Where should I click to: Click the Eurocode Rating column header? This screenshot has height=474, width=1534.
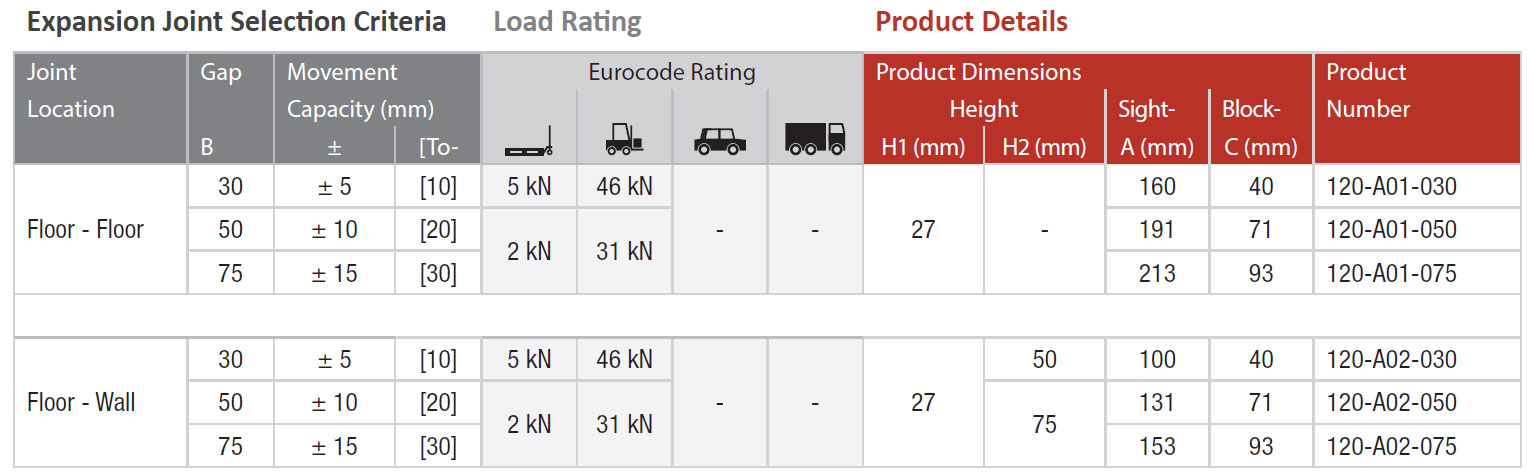tap(671, 72)
